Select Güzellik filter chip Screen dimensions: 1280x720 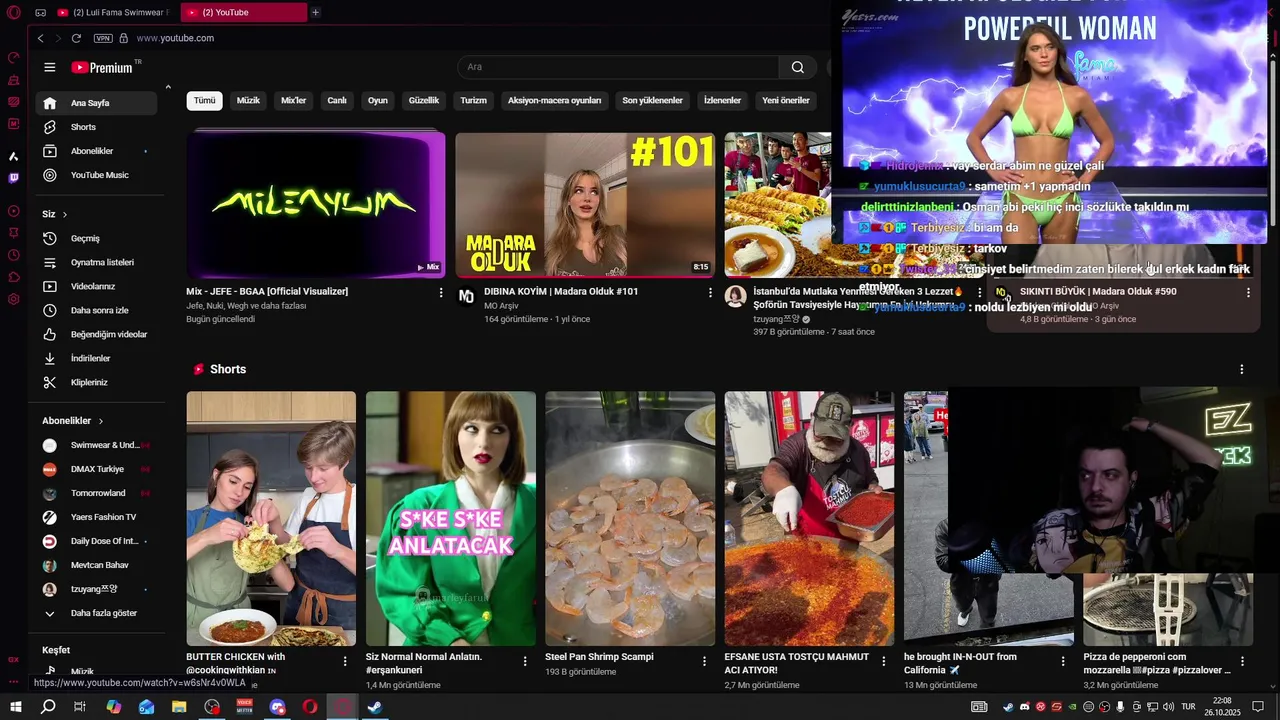(424, 100)
